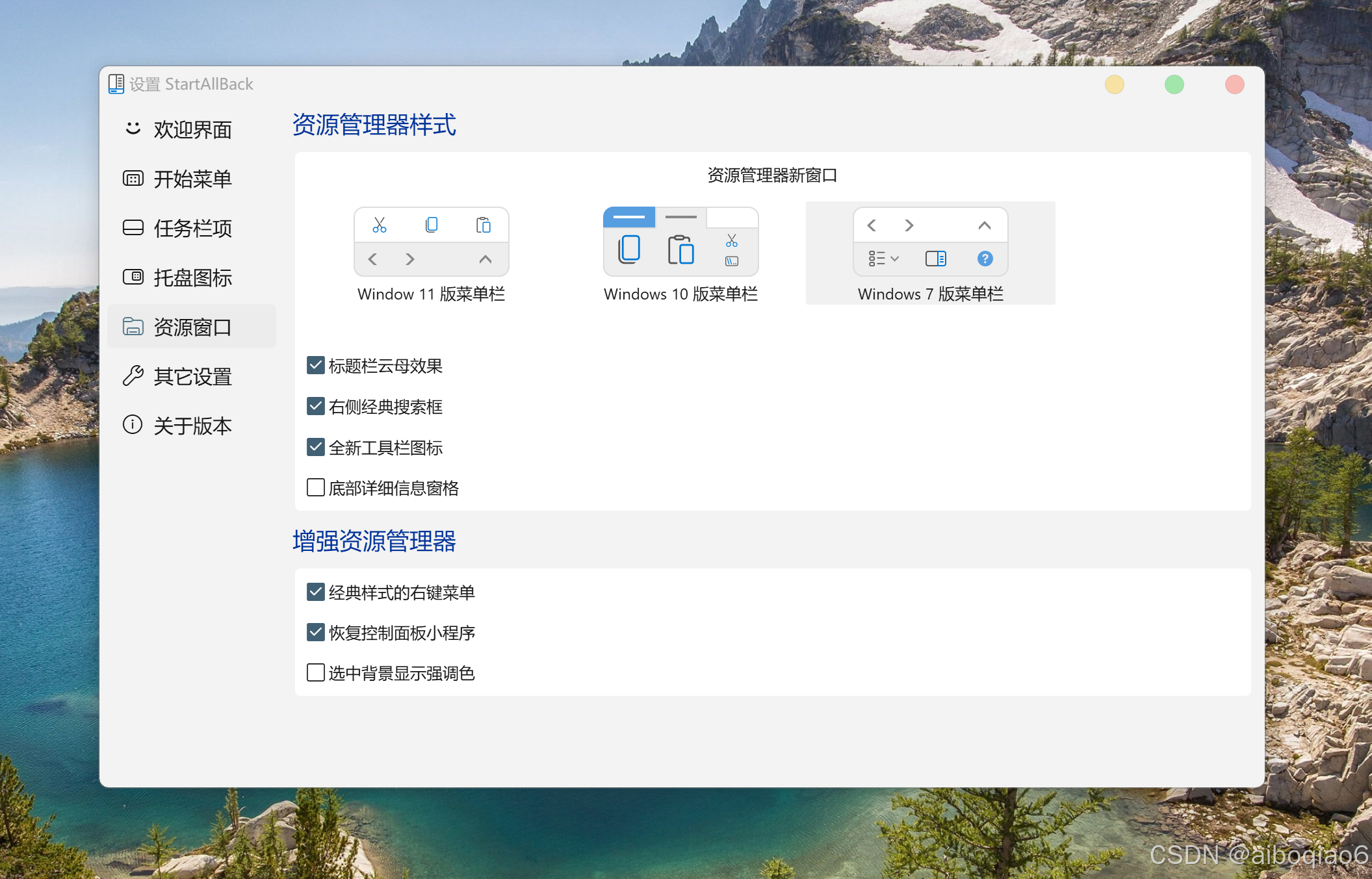Select the 资源窗口 sidebar page
This screenshot has height=879, width=1372.
[192, 327]
